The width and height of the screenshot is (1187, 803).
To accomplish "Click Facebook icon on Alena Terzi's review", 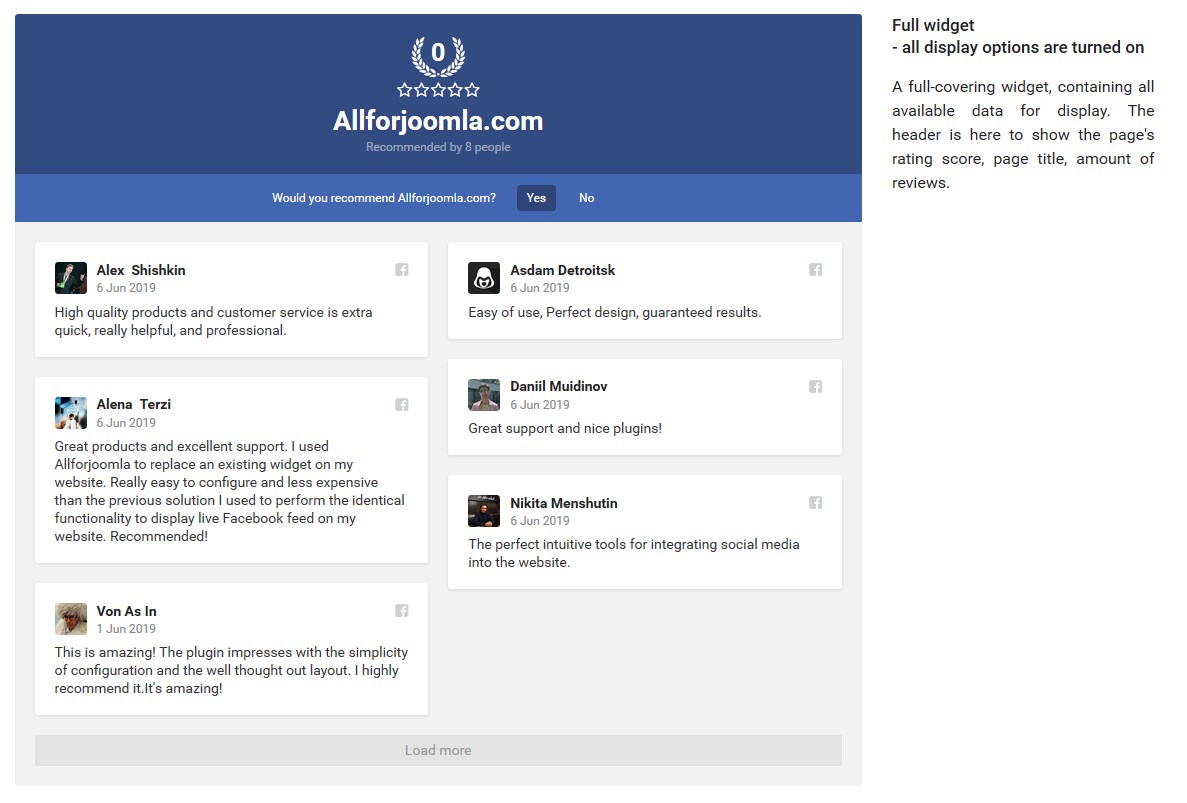I will [402, 405].
